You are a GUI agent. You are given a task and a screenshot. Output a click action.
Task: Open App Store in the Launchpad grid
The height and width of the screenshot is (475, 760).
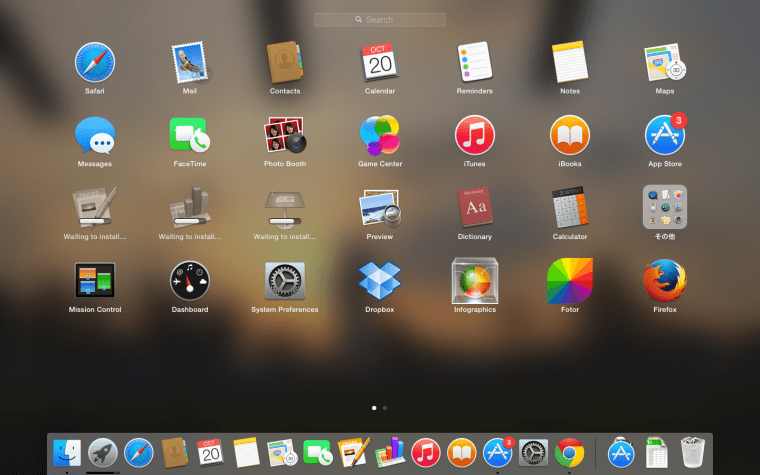click(665, 135)
